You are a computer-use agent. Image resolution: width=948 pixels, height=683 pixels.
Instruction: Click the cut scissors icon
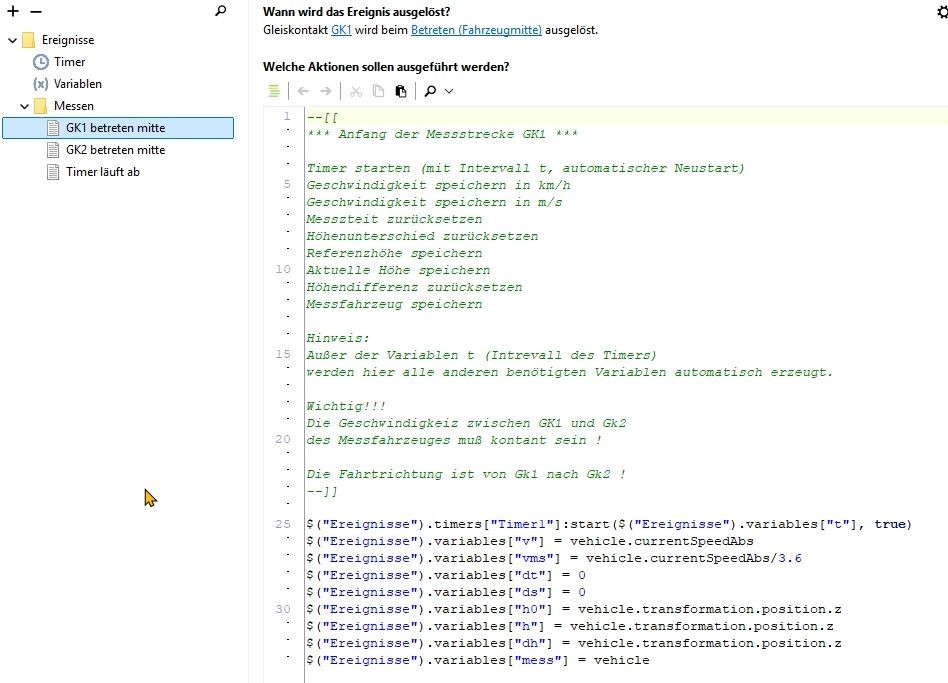click(356, 91)
